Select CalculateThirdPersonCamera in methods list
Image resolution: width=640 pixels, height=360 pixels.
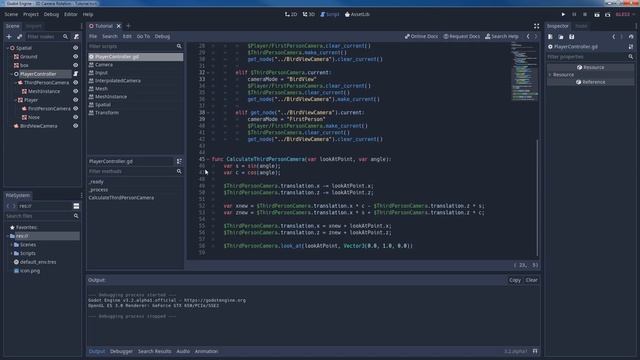pyautogui.click(x=121, y=198)
